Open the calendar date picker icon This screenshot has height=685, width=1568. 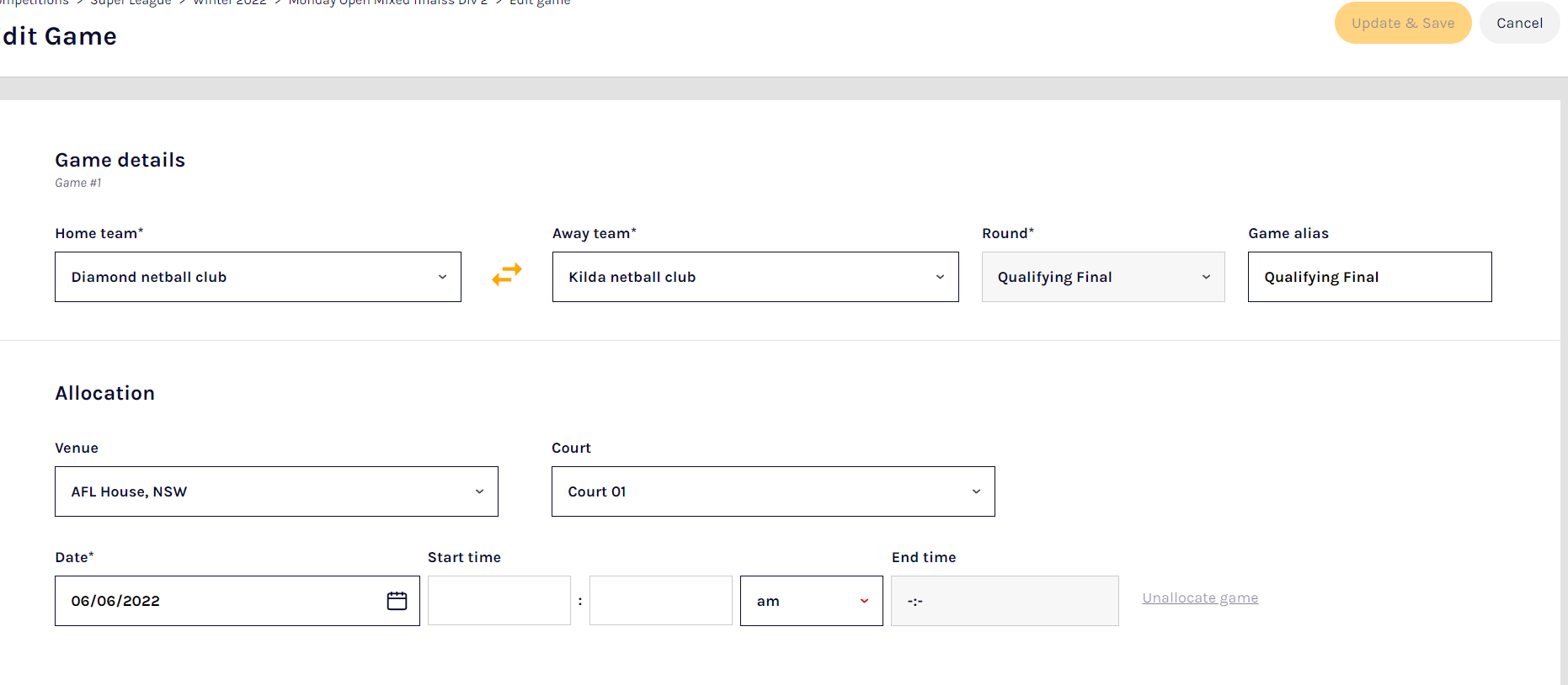coord(397,601)
